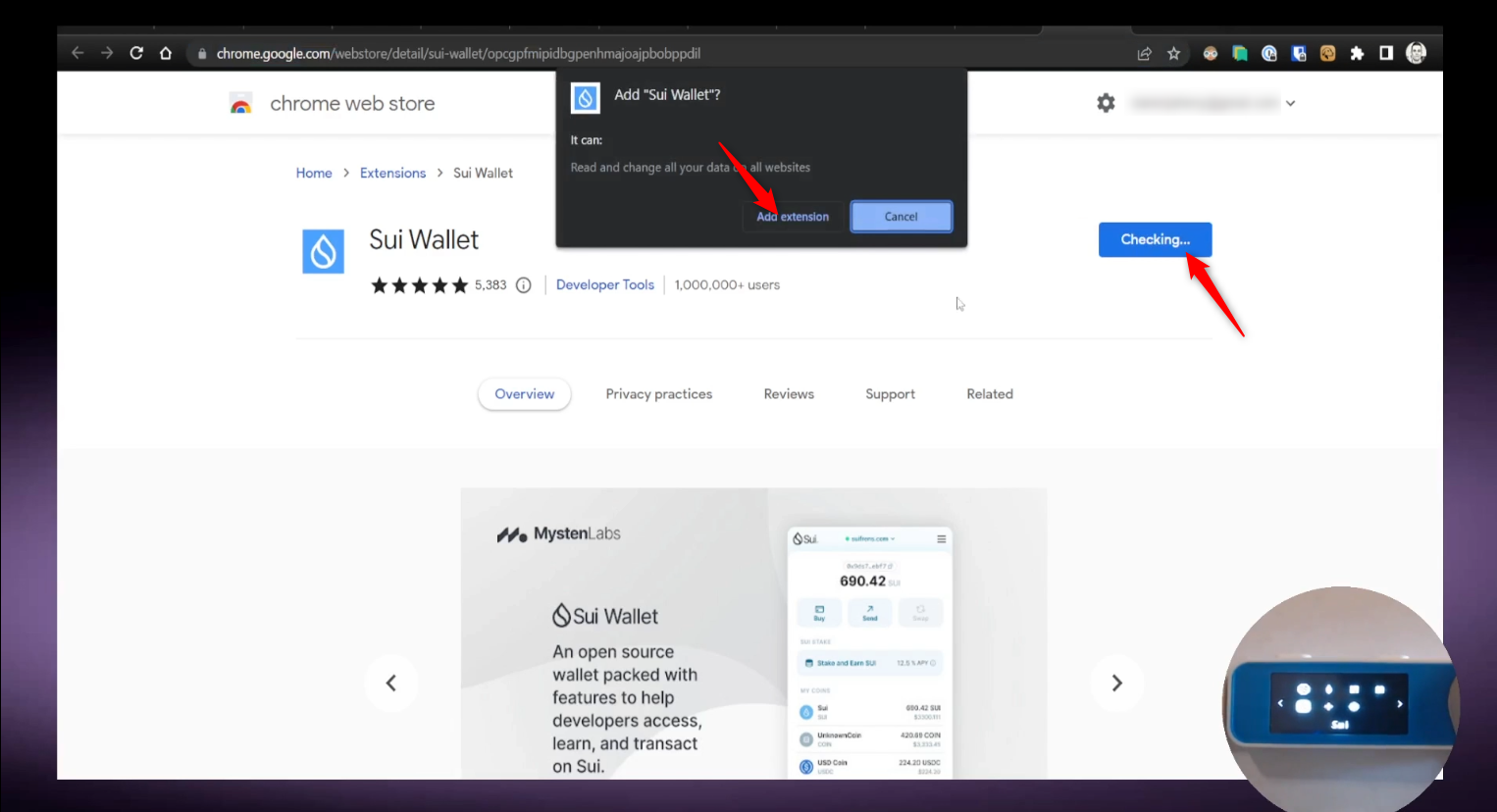Open the Bitwarden shield extension
1497x812 pixels.
[1299, 54]
